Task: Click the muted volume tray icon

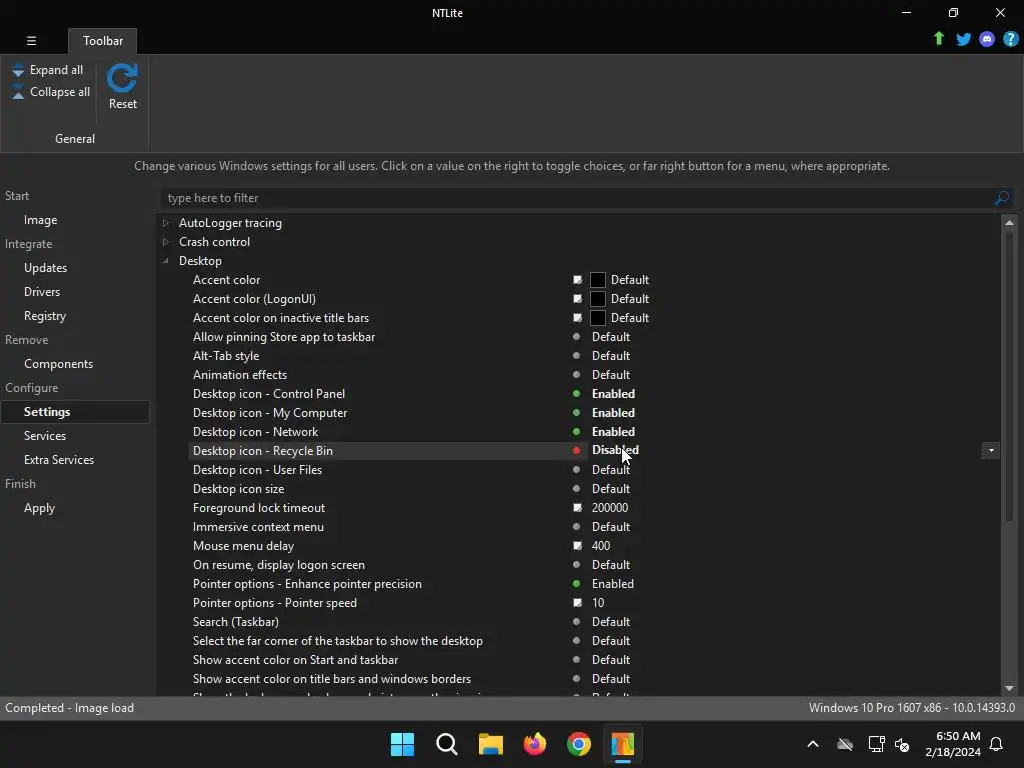Action: pyautogui.click(x=903, y=744)
